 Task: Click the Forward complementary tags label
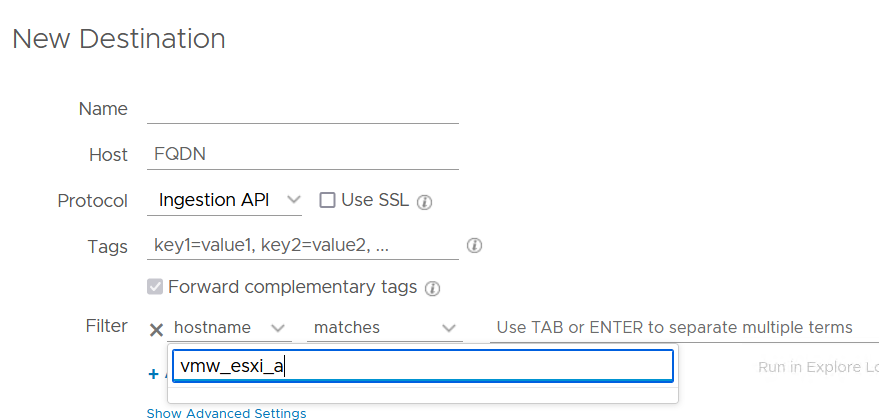(x=292, y=287)
